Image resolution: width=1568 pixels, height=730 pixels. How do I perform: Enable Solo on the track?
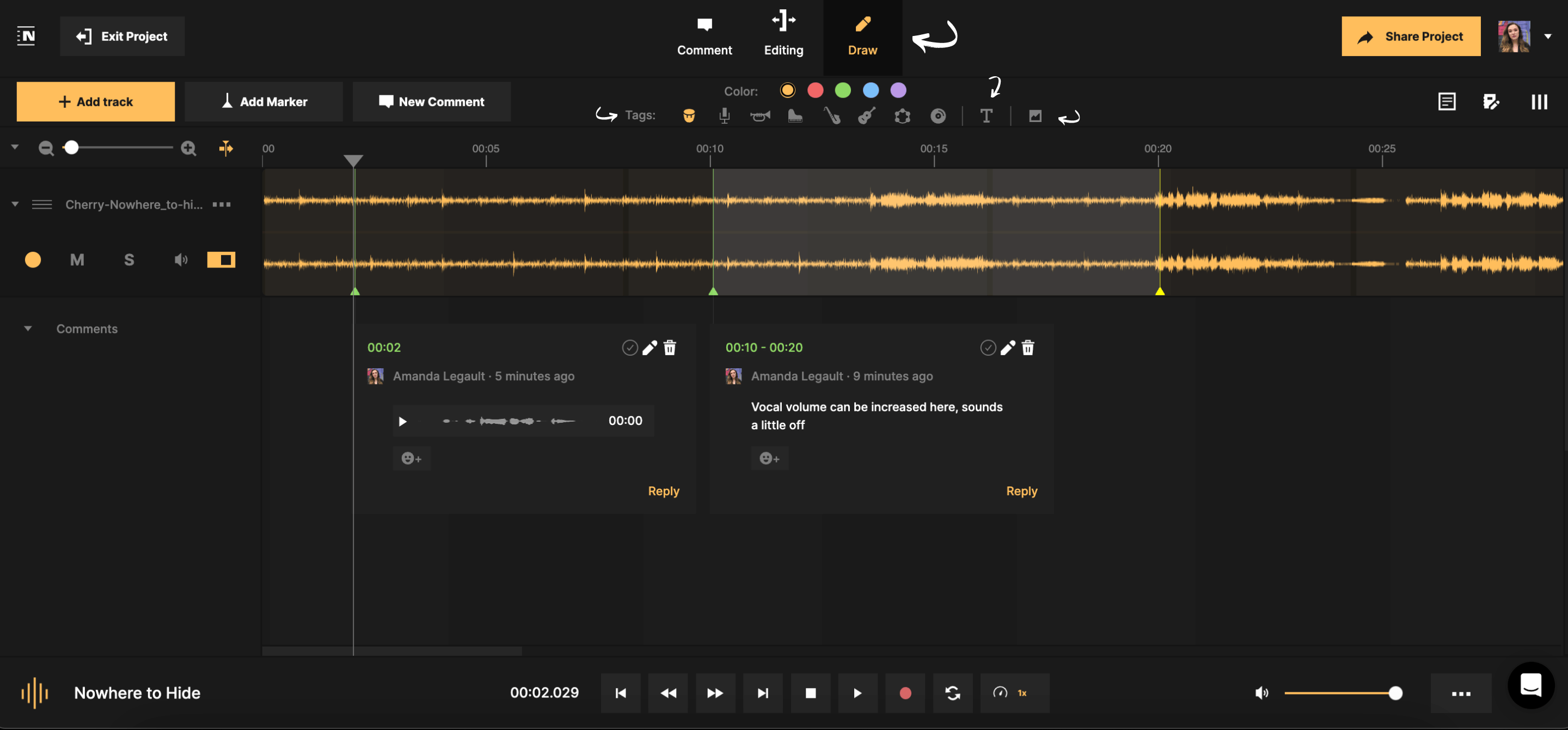(x=128, y=259)
